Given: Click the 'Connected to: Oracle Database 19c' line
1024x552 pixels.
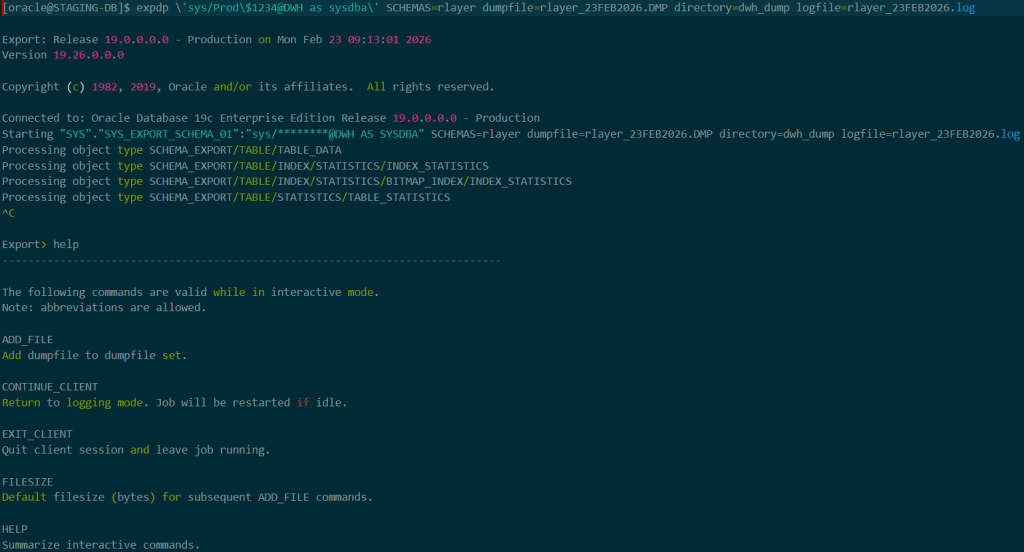Looking at the screenshot, I should [x=270, y=118].
